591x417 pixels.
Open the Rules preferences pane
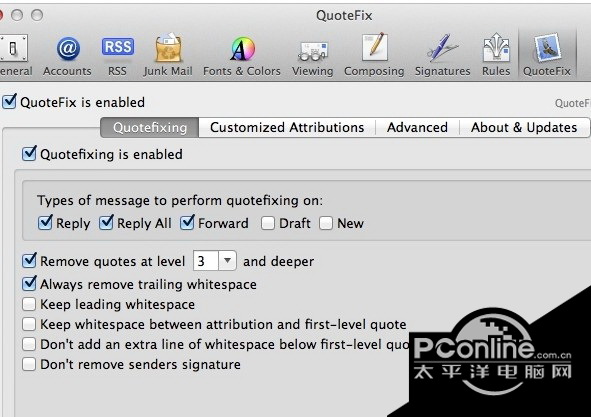click(x=496, y=55)
